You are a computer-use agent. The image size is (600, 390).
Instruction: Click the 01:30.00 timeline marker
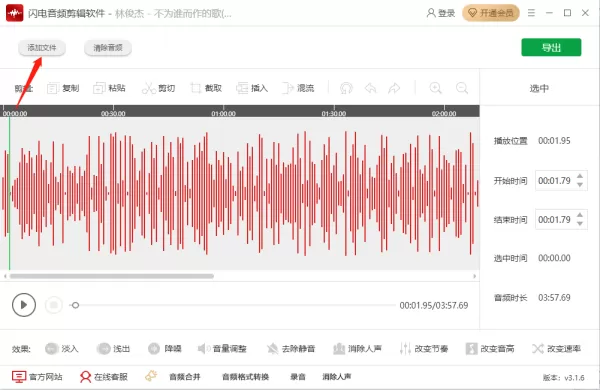click(334, 114)
